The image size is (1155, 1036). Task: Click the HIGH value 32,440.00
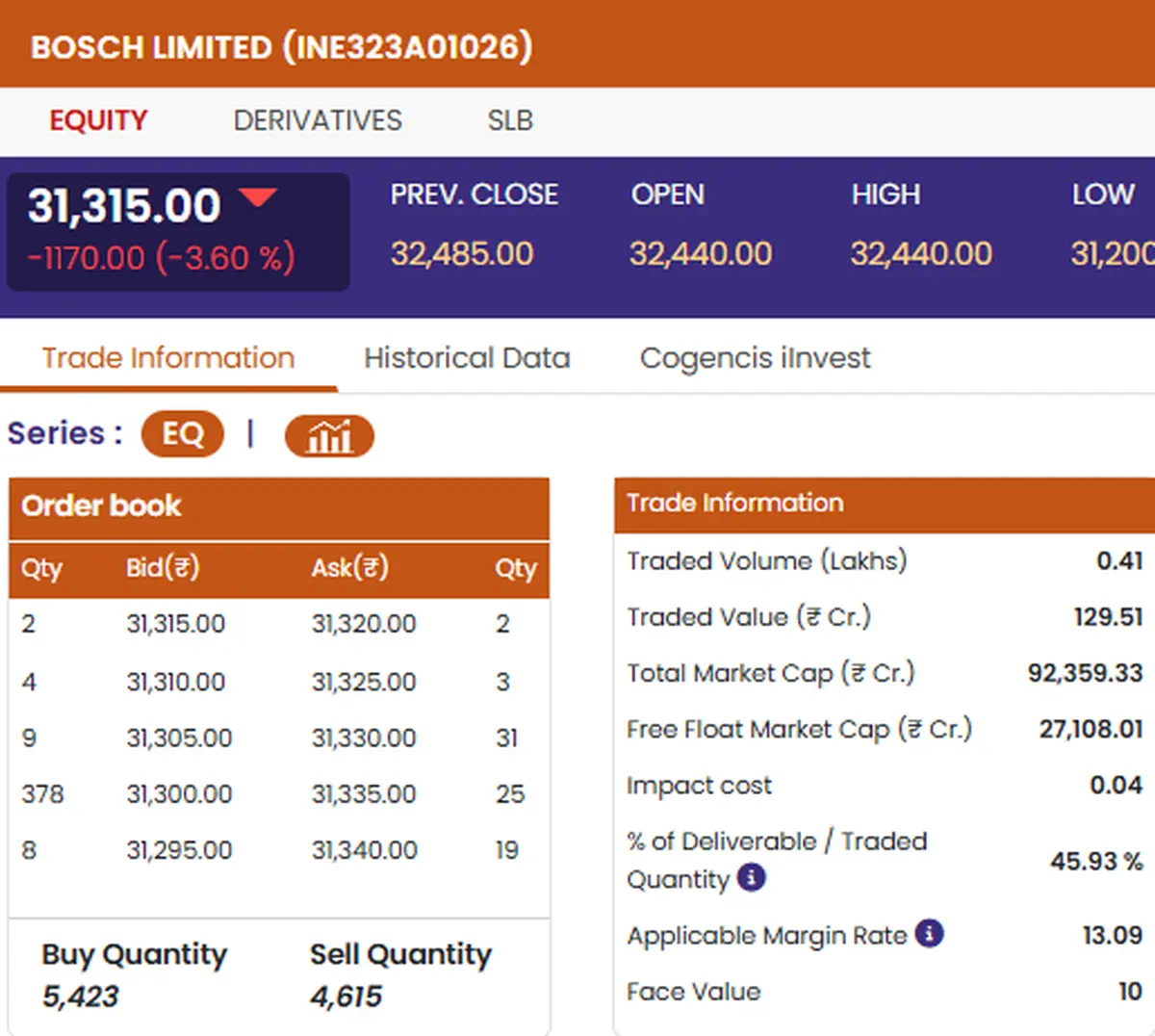(921, 254)
